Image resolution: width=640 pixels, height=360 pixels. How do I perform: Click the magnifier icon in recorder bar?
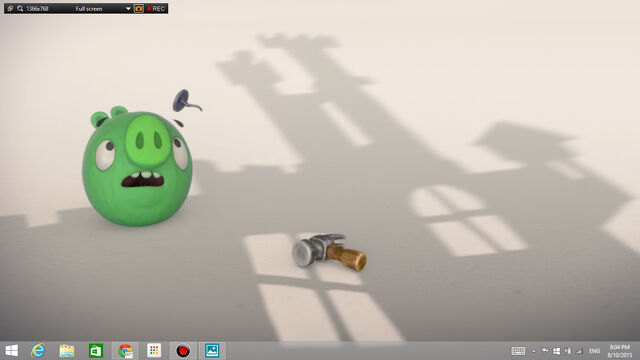pos(20,9)
